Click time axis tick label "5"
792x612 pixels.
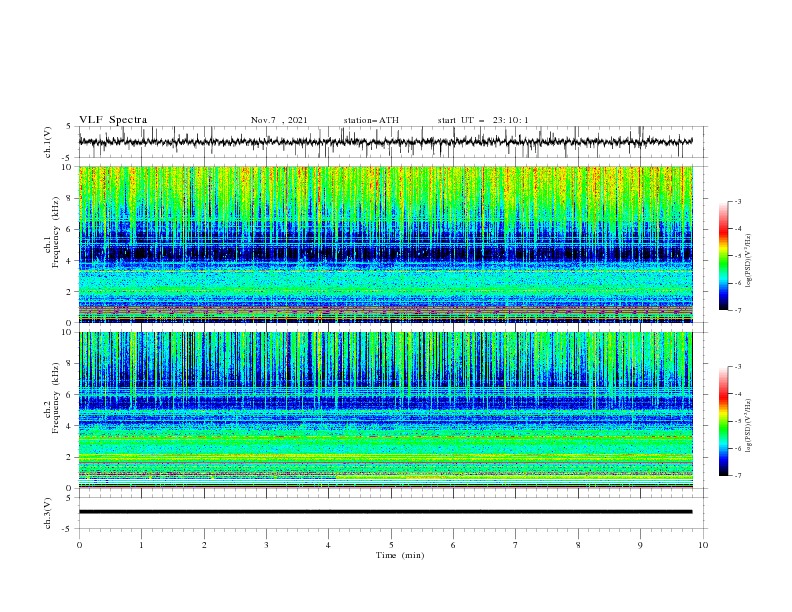pos(391,545)
